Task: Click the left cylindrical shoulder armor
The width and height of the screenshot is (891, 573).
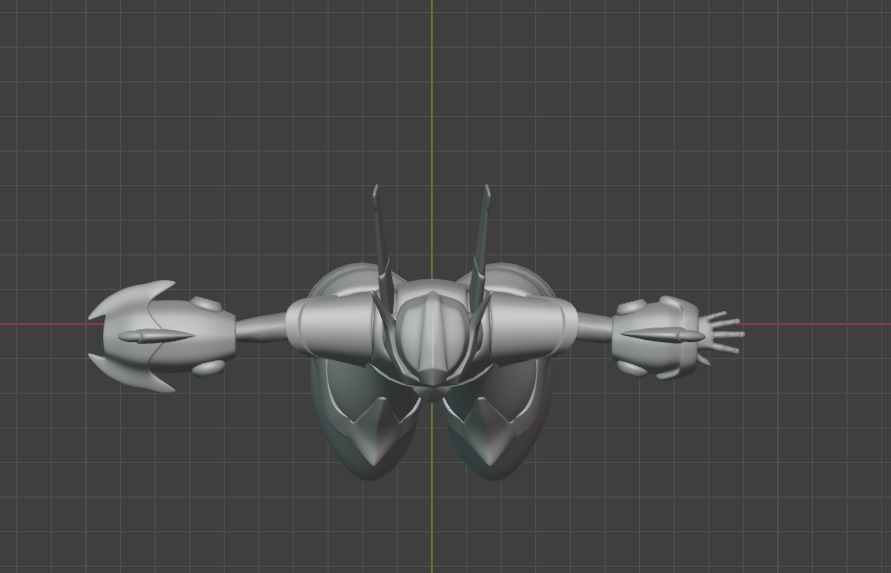Action: click(x=330, y=328)
